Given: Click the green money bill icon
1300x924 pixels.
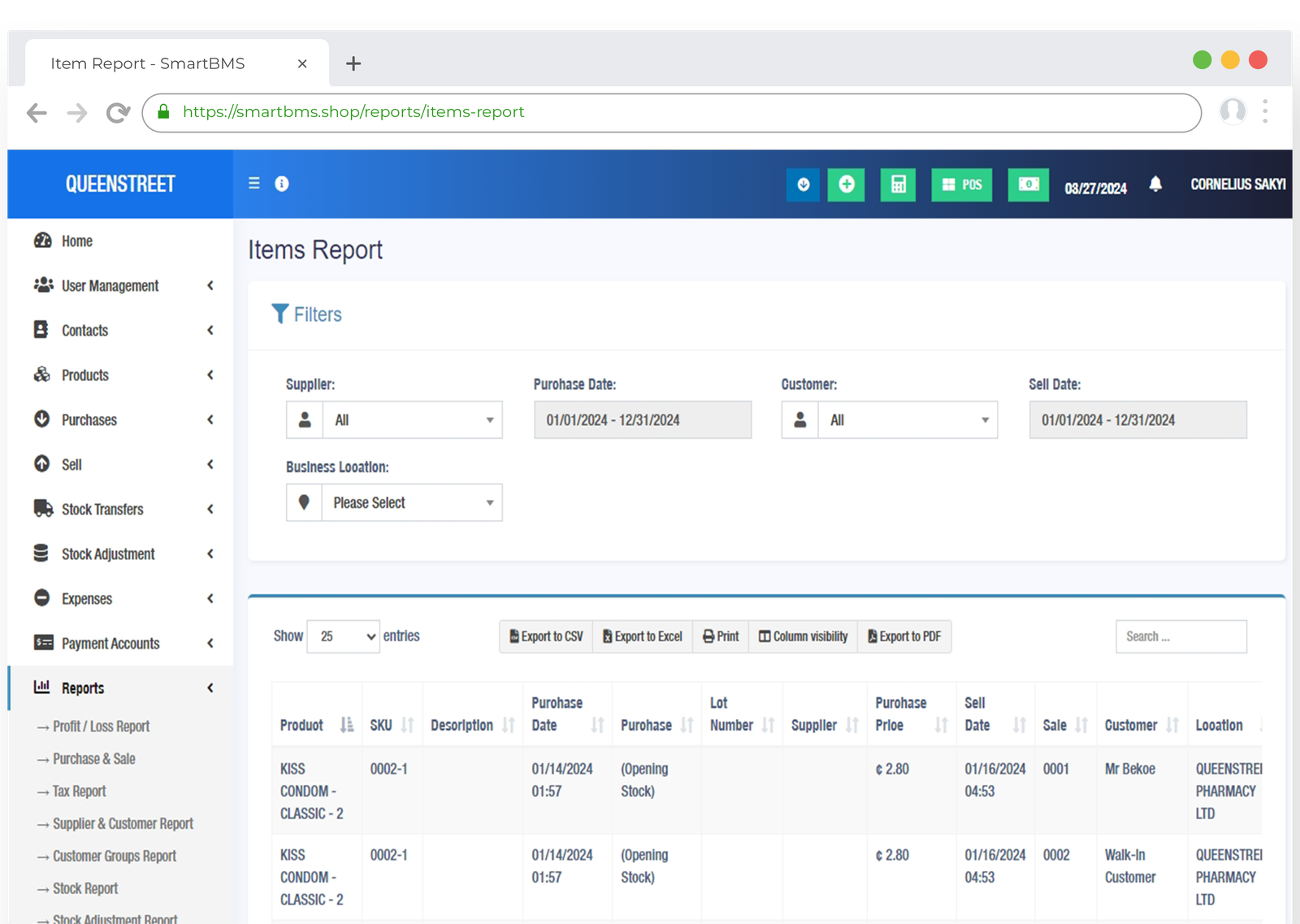Looking at the screenshot, I should [1028, 184].
